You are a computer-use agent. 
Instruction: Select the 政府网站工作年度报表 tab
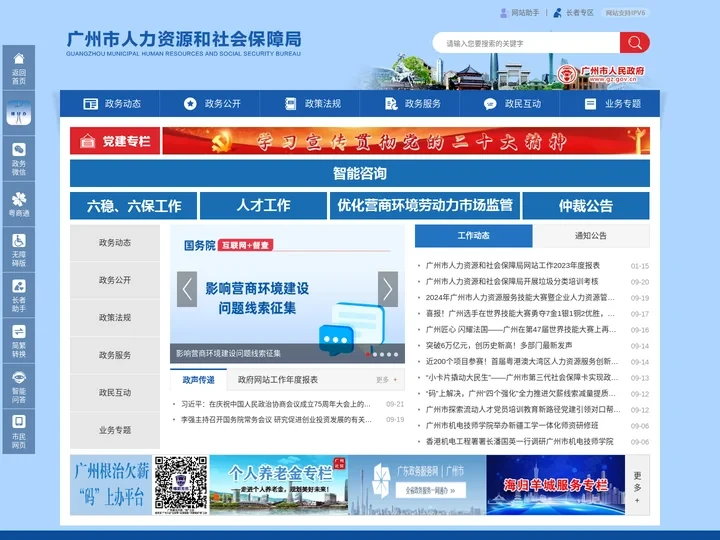(x=277, y=380)
